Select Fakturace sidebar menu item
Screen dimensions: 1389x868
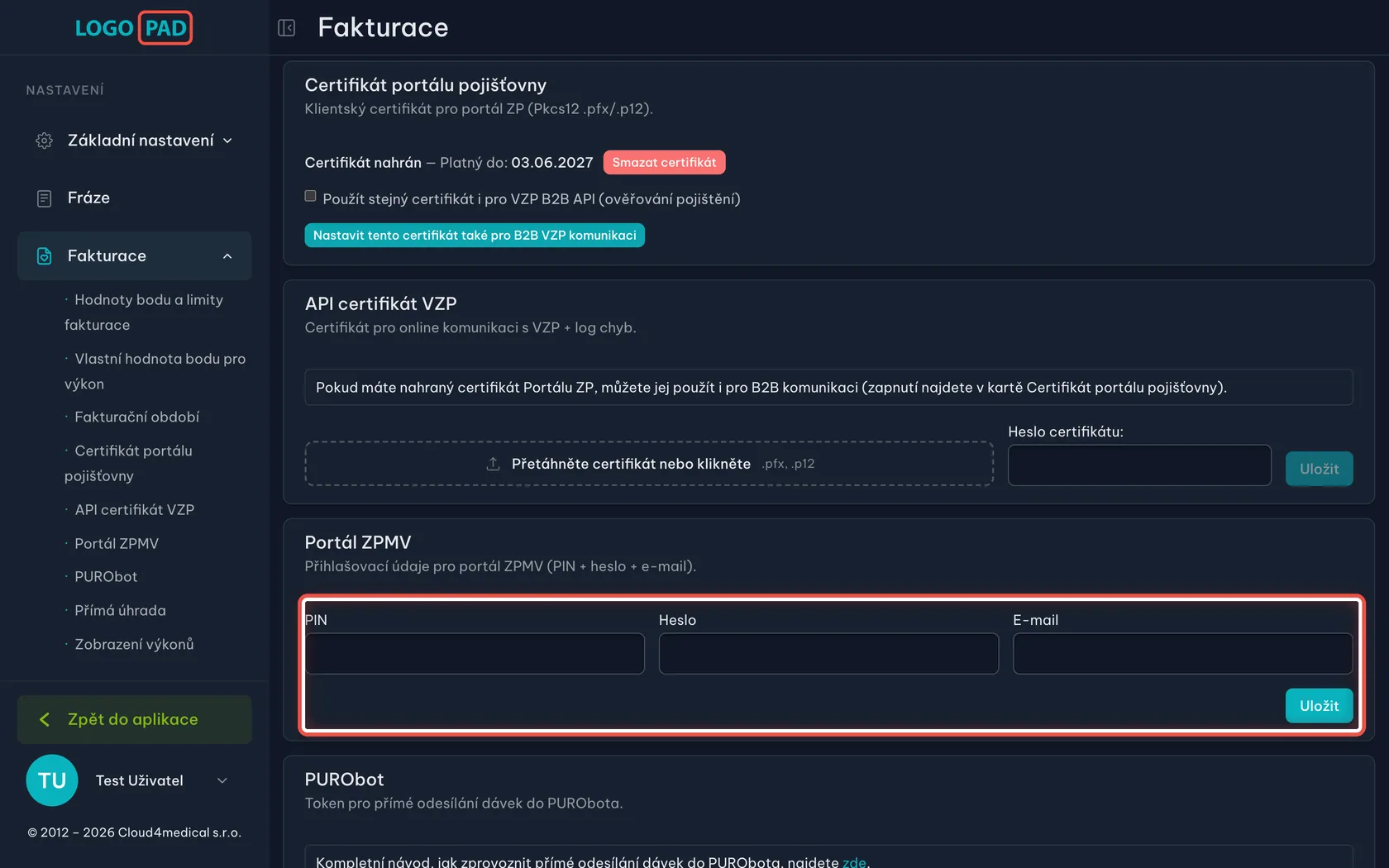tap(135, 256)
